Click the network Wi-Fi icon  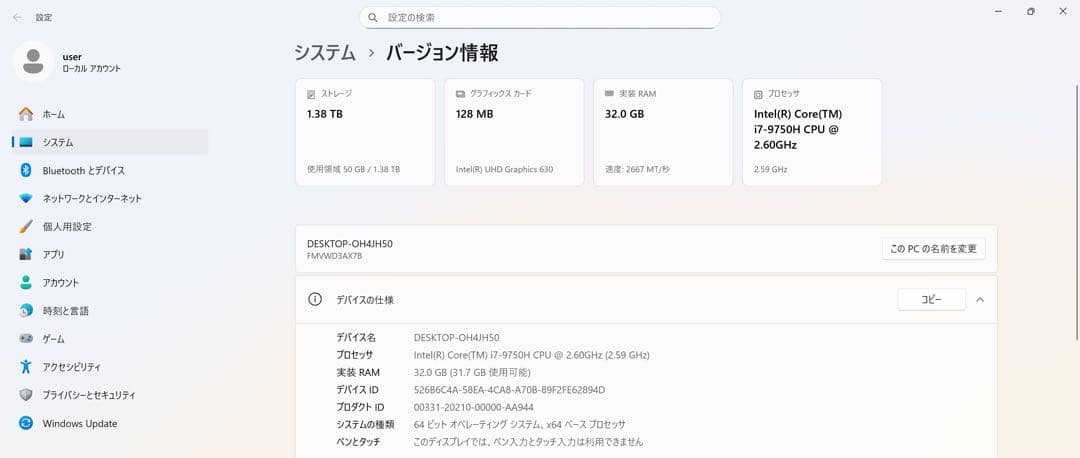pyautogui.click(x=26, y=198)
